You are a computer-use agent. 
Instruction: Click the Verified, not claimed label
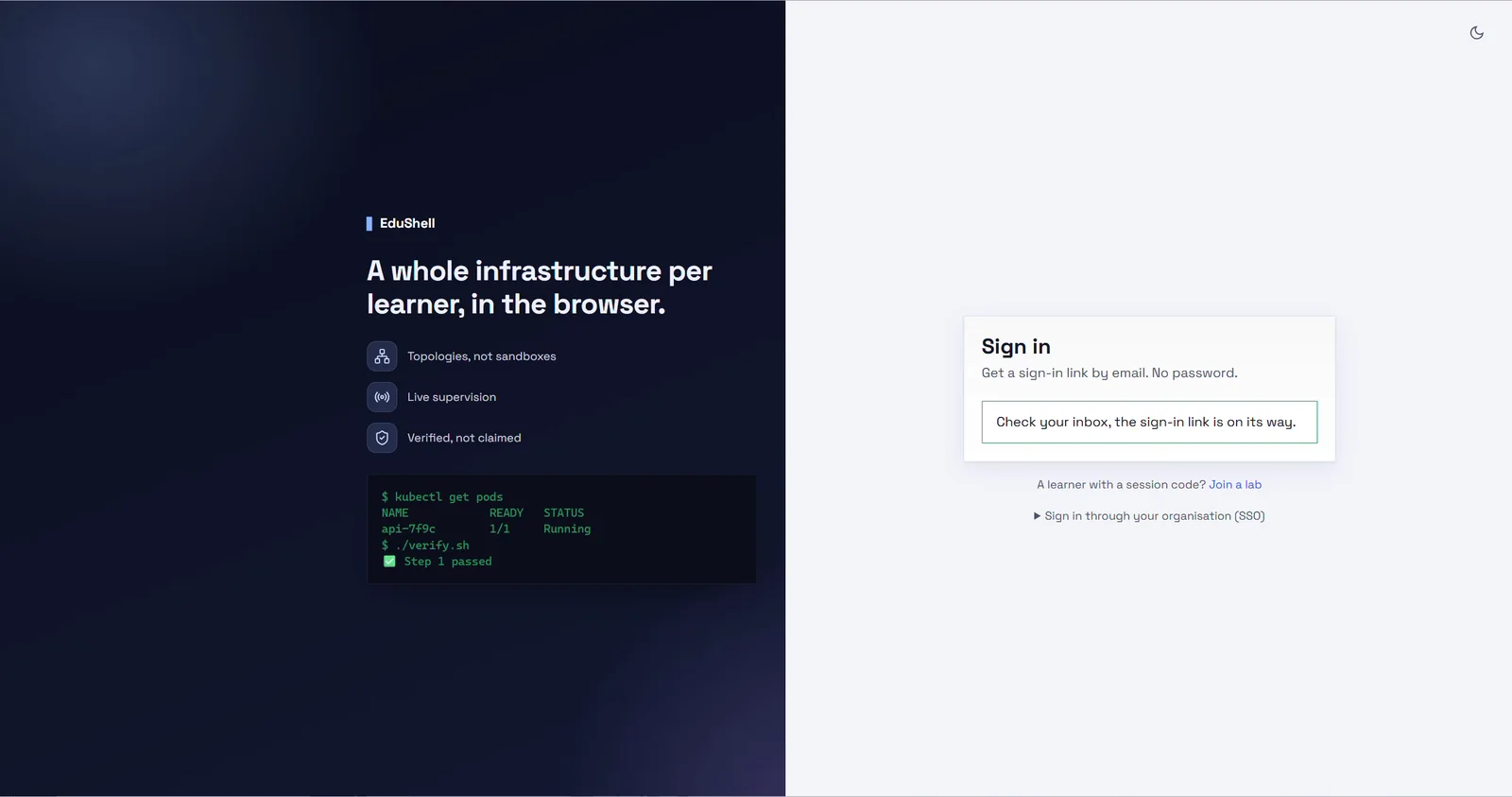click(464, 438)
